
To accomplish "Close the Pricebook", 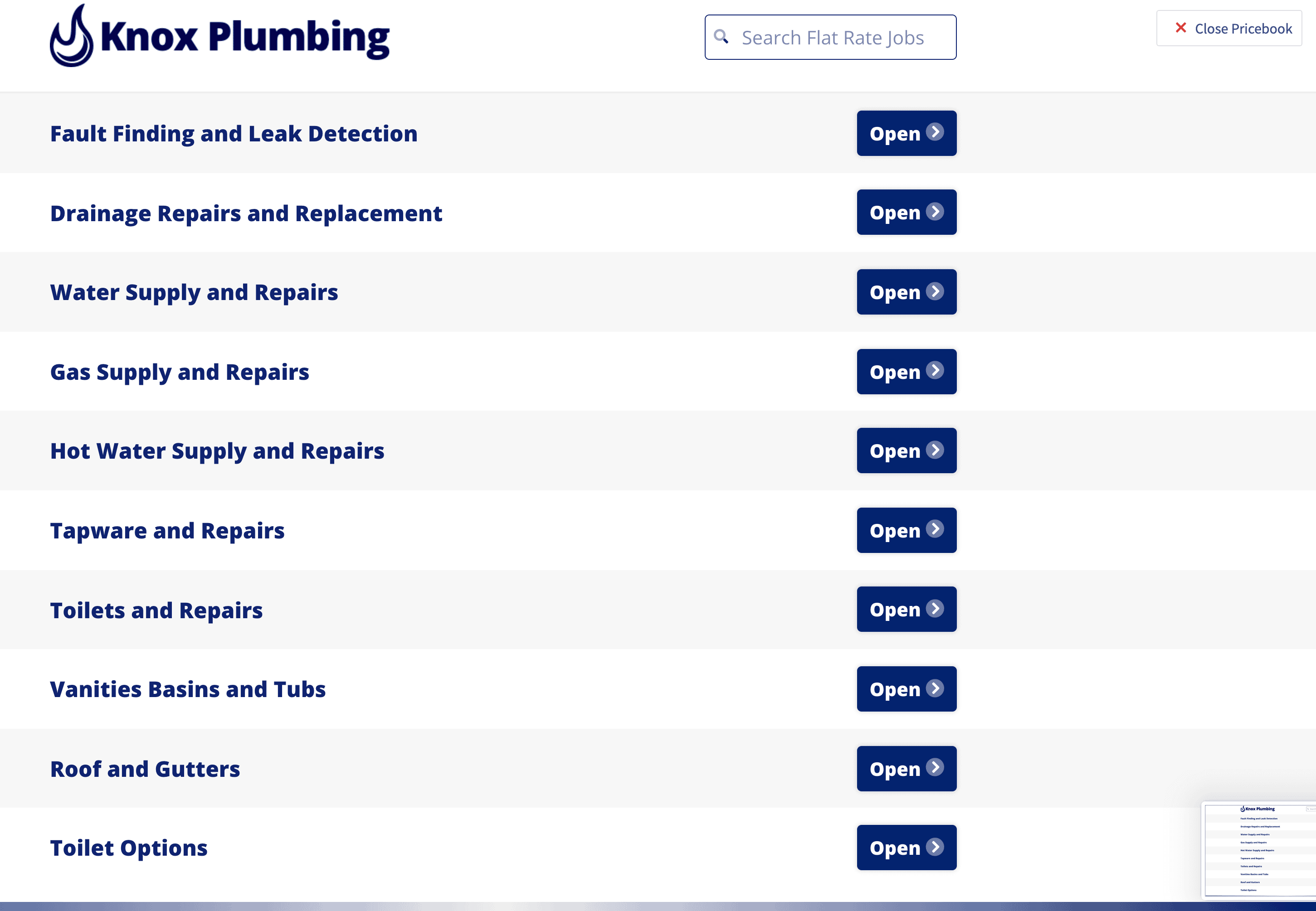I will coord(1229,29).
